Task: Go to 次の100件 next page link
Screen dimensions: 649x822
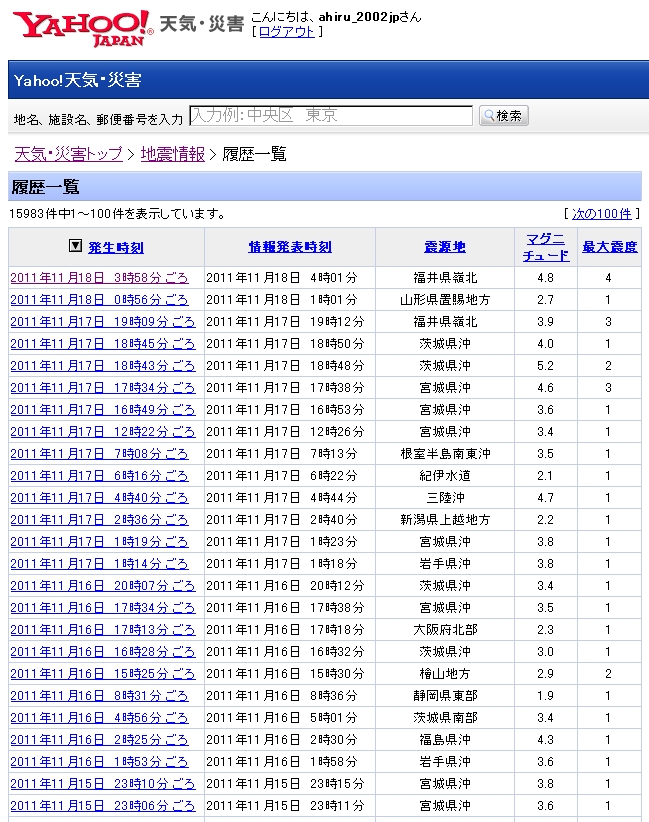Action: (x=602, y=214)
